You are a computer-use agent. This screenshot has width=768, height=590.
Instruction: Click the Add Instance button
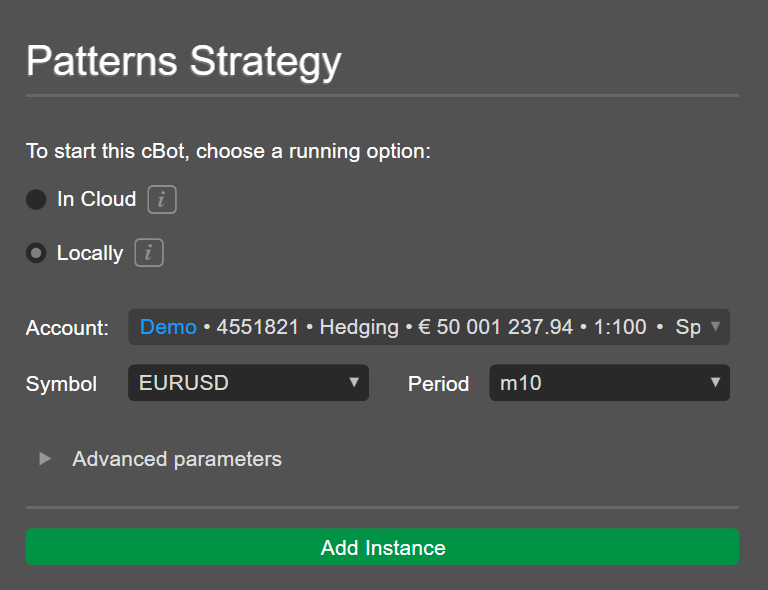pos(382,547)
